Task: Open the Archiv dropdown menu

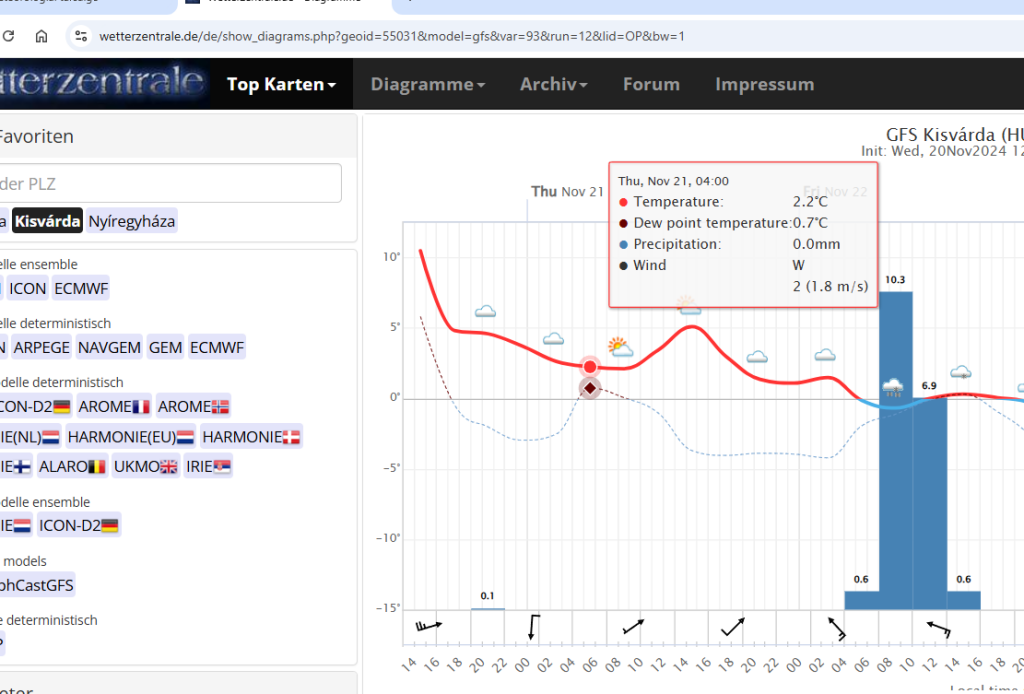Action: click(553, 85)
